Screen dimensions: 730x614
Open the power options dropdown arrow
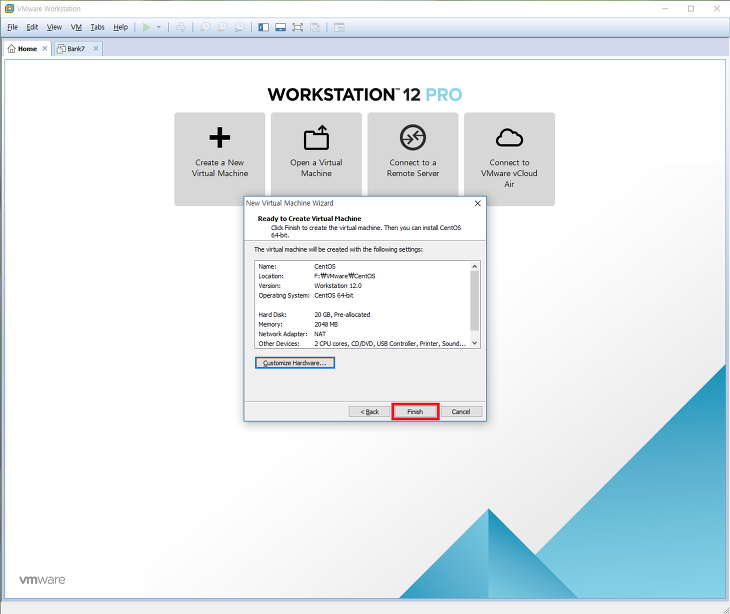[x=159, y=27]
